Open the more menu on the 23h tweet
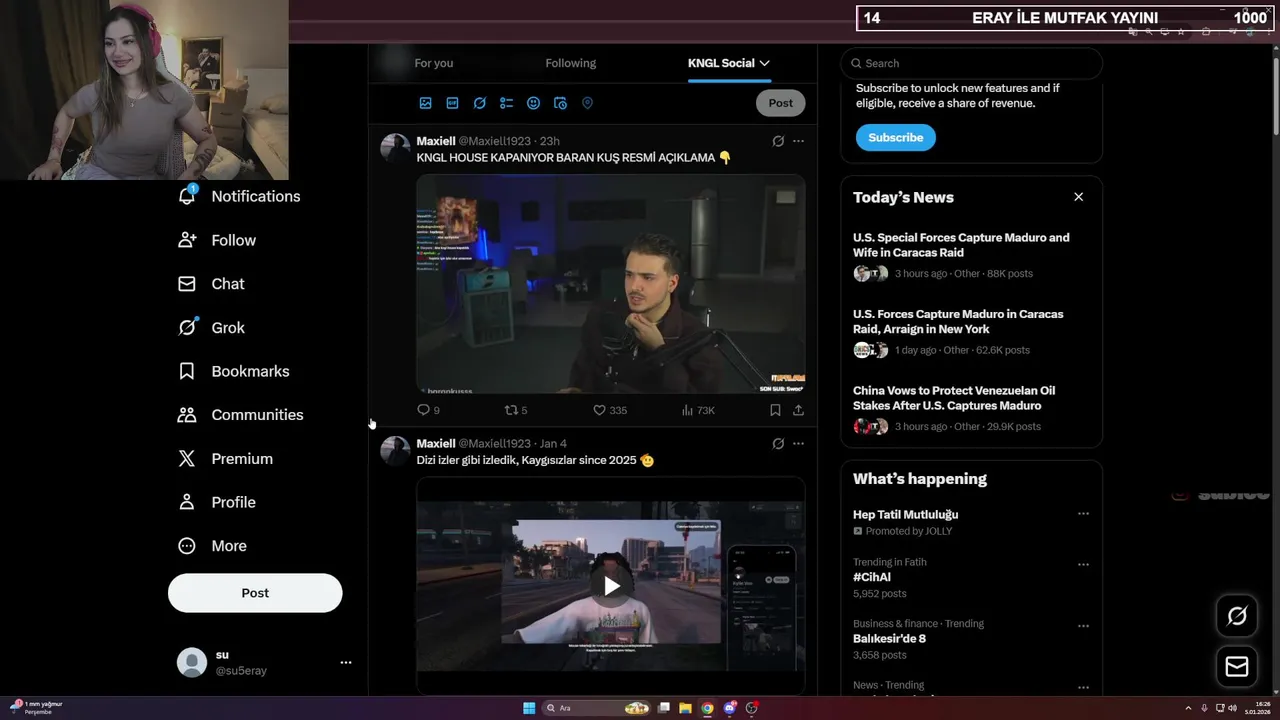This screenshot has height=720, width=1280. 798,141
